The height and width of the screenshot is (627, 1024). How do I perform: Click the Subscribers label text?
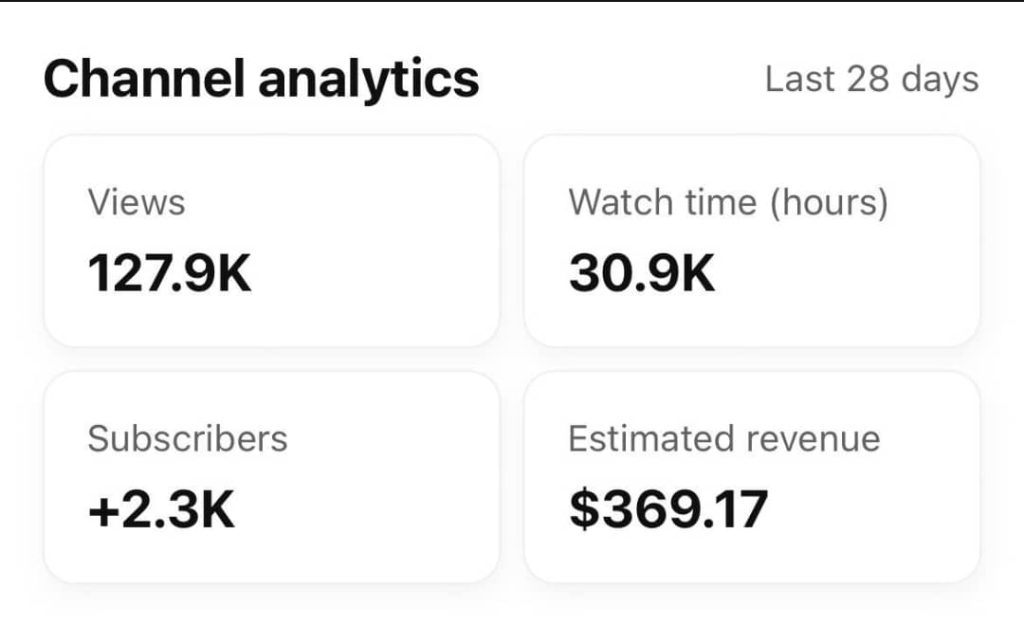click(187, 438)
